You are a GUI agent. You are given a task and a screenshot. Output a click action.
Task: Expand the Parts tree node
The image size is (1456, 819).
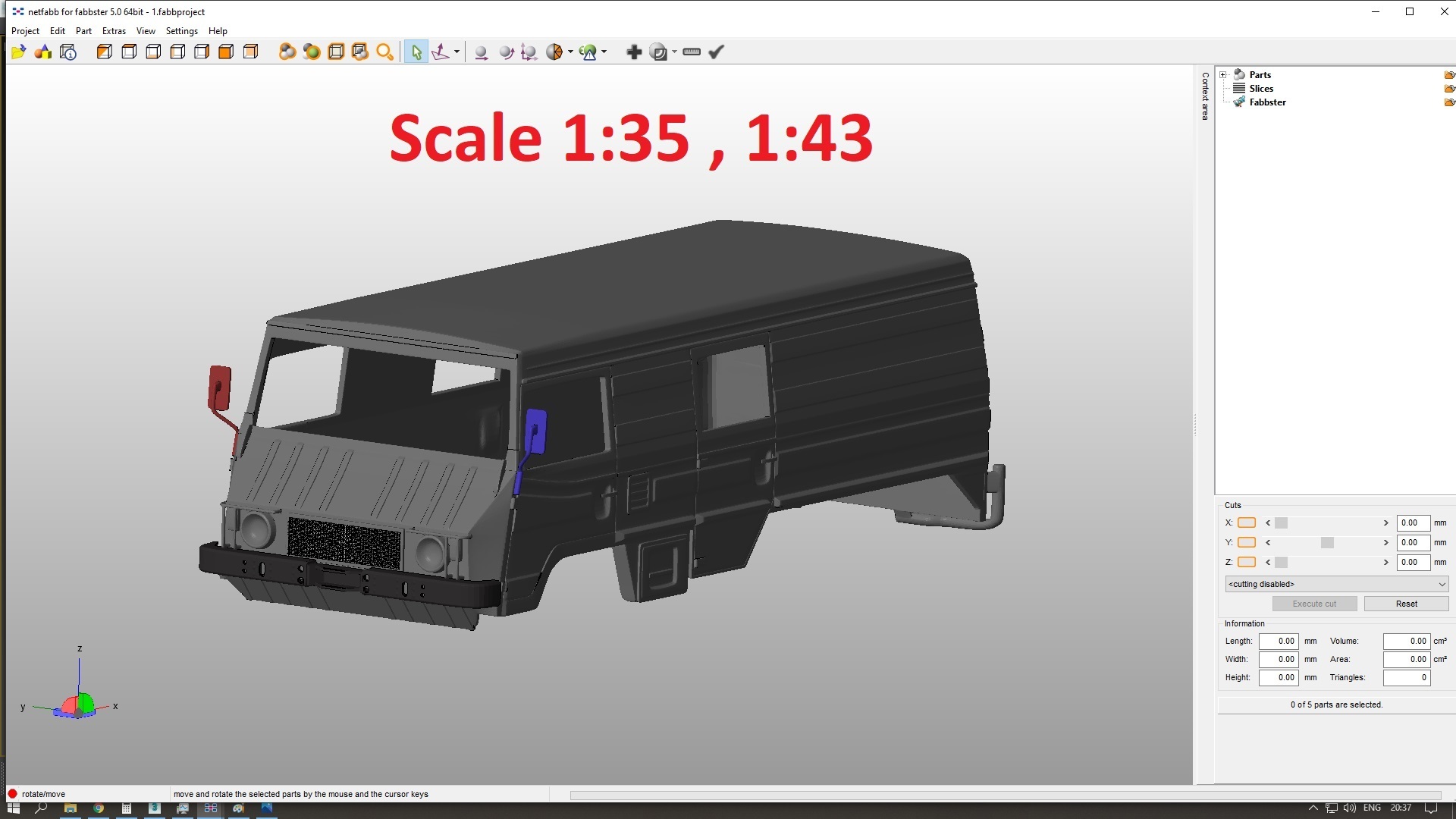(1224, 74)
